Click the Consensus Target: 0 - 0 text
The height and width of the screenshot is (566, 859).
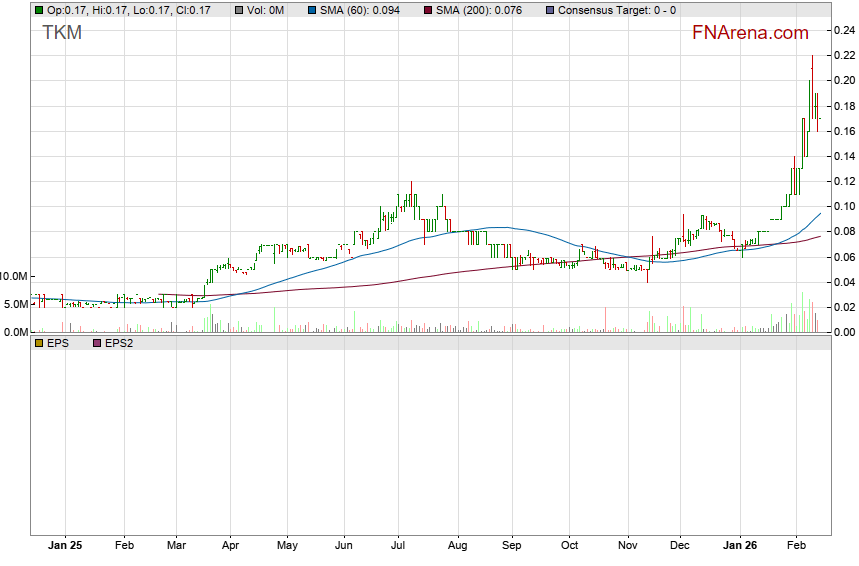617,10
